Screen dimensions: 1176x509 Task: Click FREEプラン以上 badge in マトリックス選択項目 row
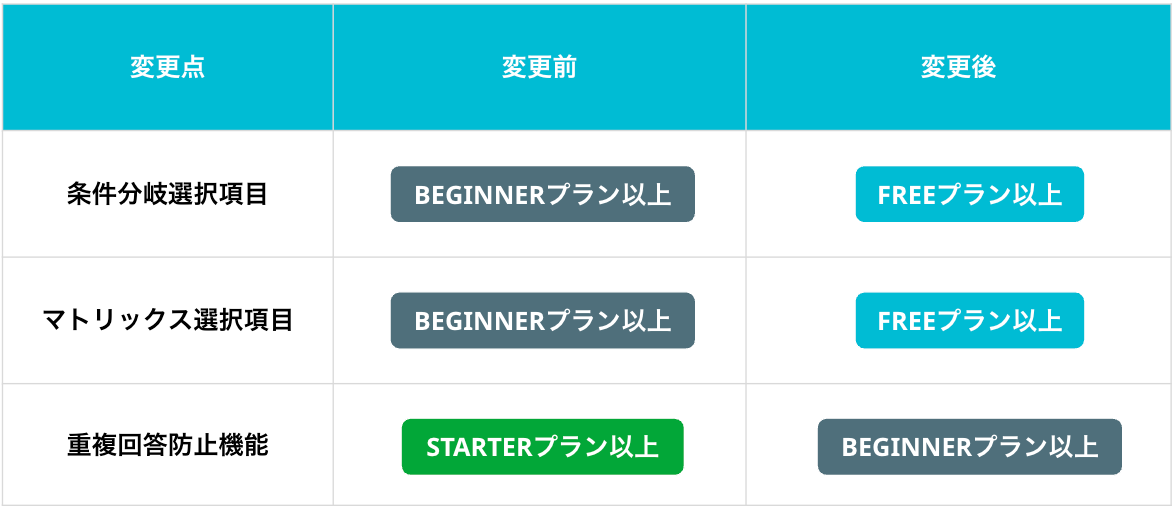pos(969,320)
